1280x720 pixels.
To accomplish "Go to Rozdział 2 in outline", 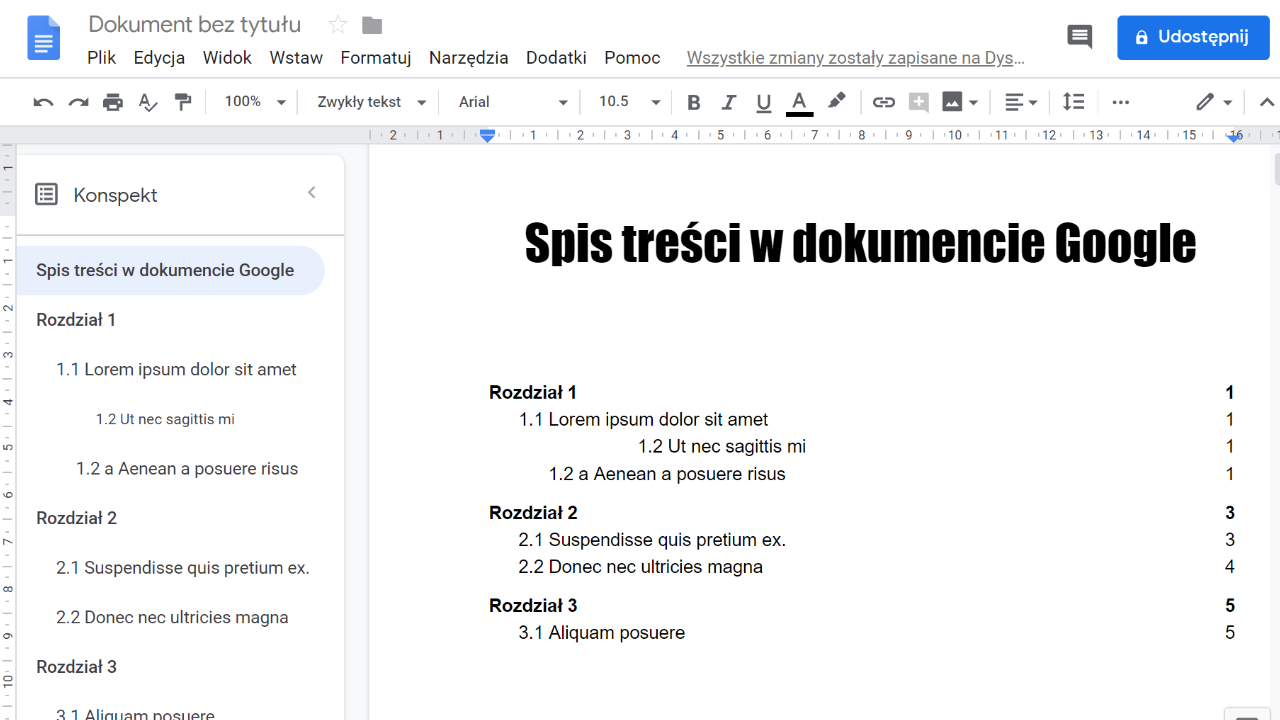I will (76, 518).
